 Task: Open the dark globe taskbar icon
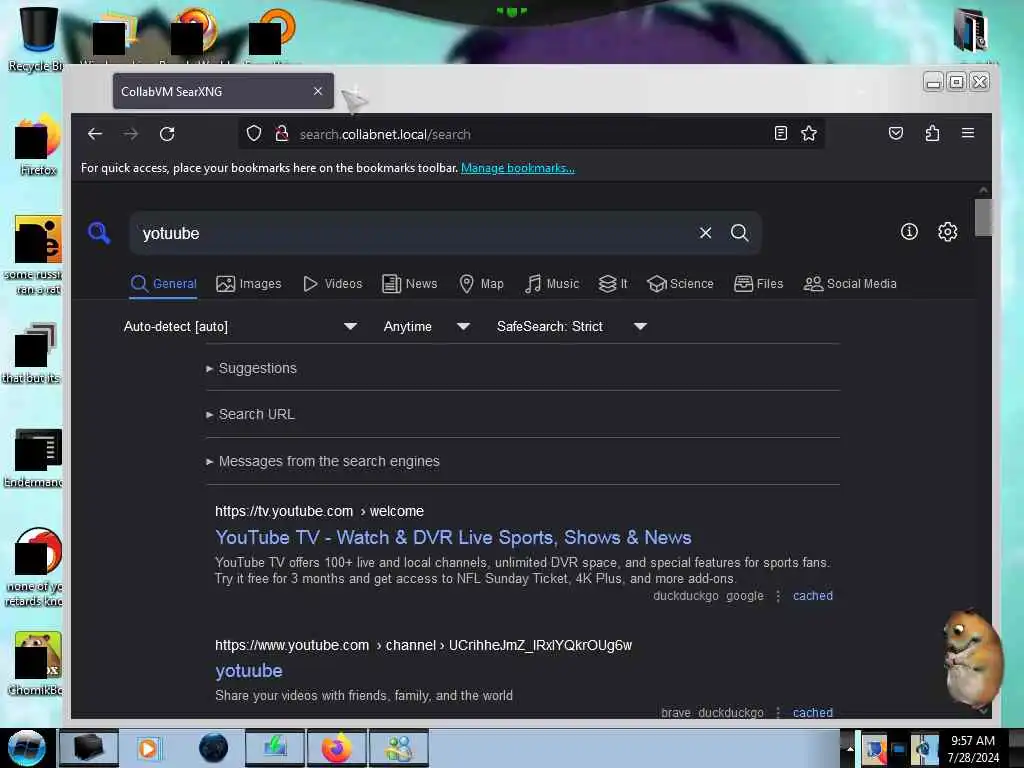pyautogui.click(x=213, y=748)
